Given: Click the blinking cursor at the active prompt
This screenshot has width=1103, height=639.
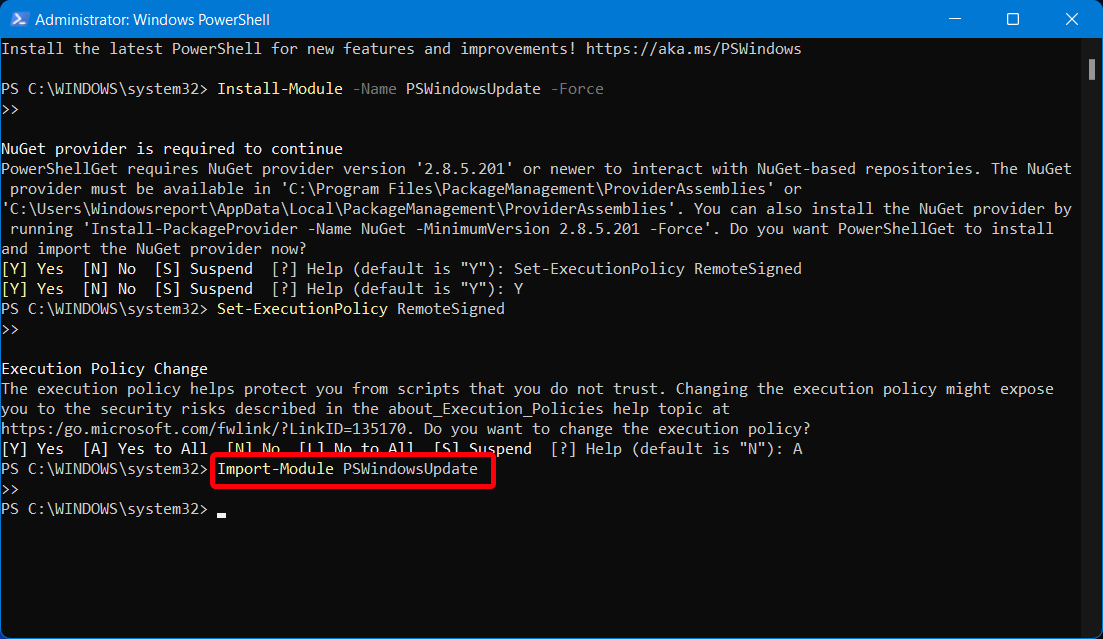Looking at the screenshot, I should (x=221, y=512).
